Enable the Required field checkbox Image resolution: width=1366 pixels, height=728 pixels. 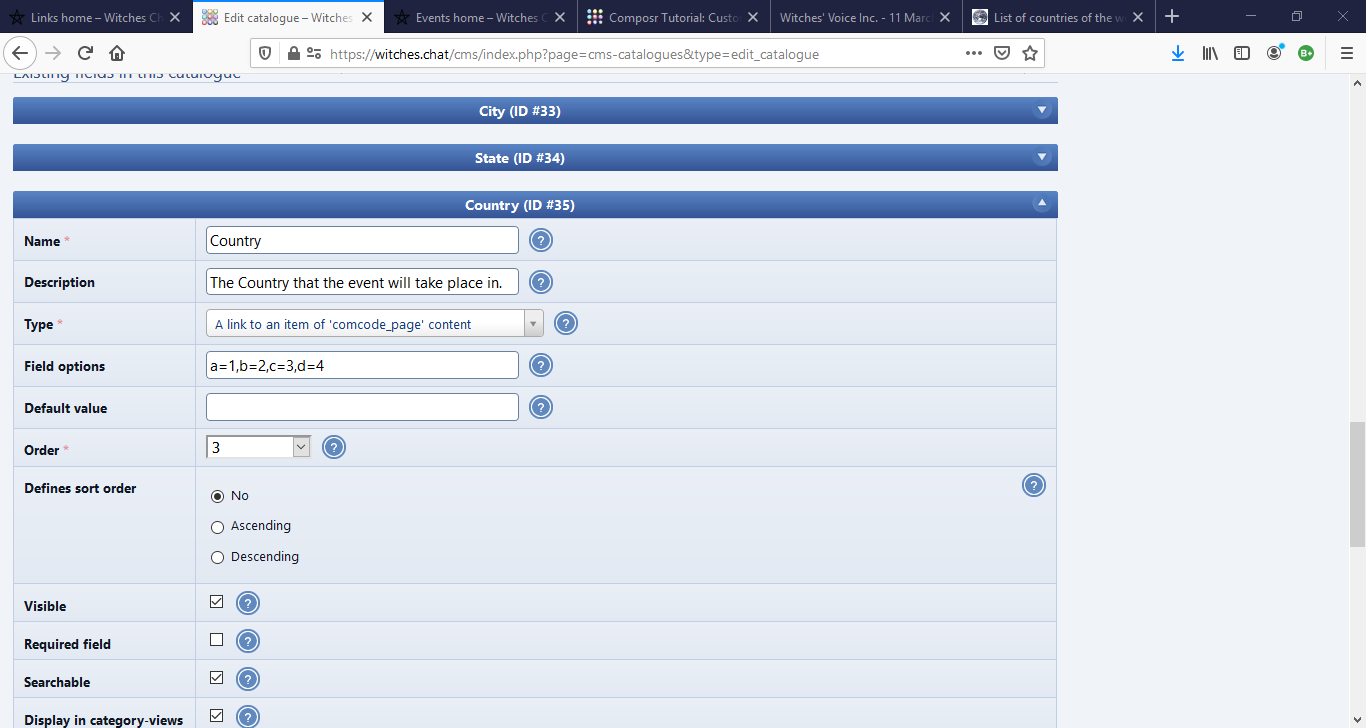[x=216, y=640]
